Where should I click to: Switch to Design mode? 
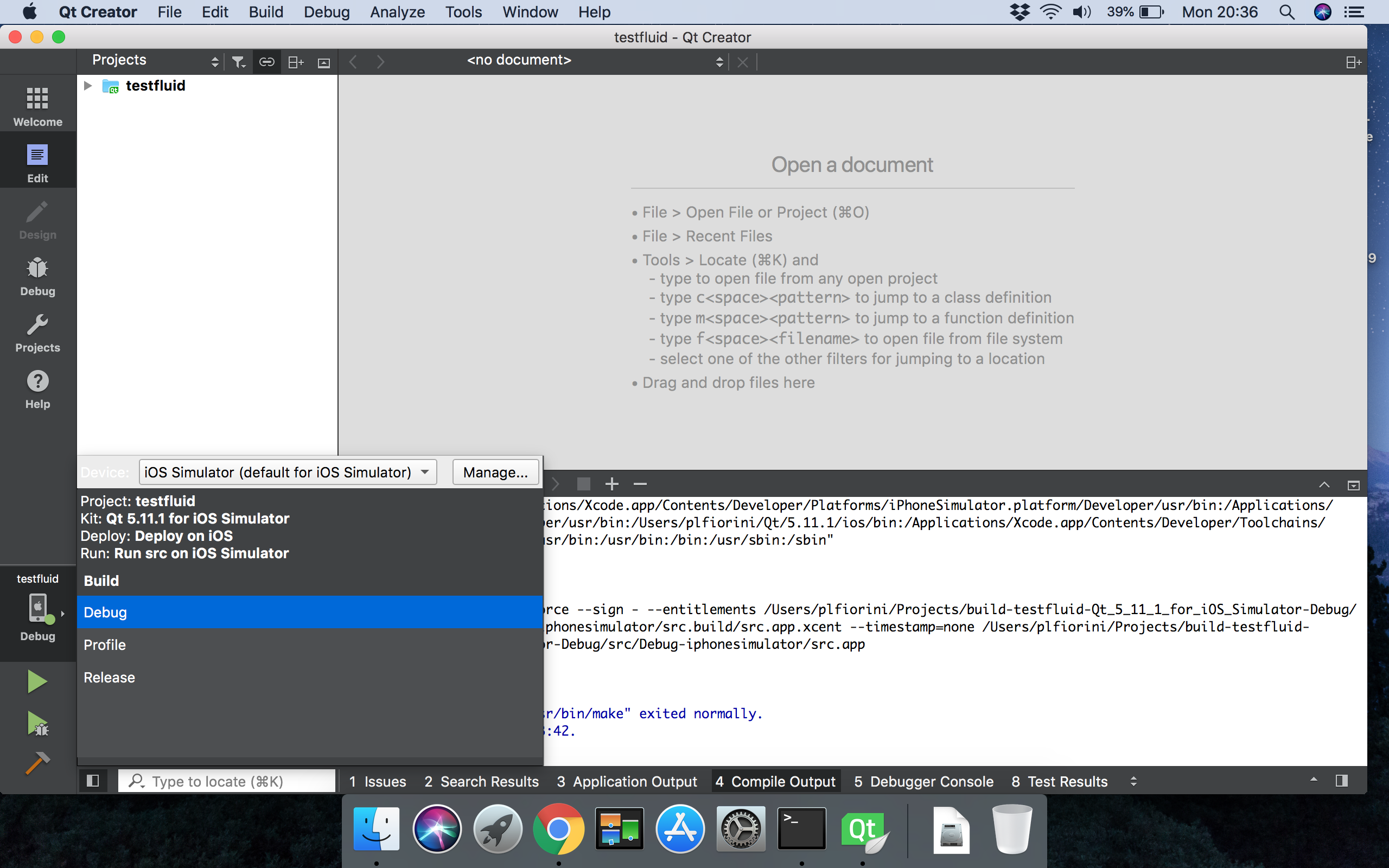37,219
